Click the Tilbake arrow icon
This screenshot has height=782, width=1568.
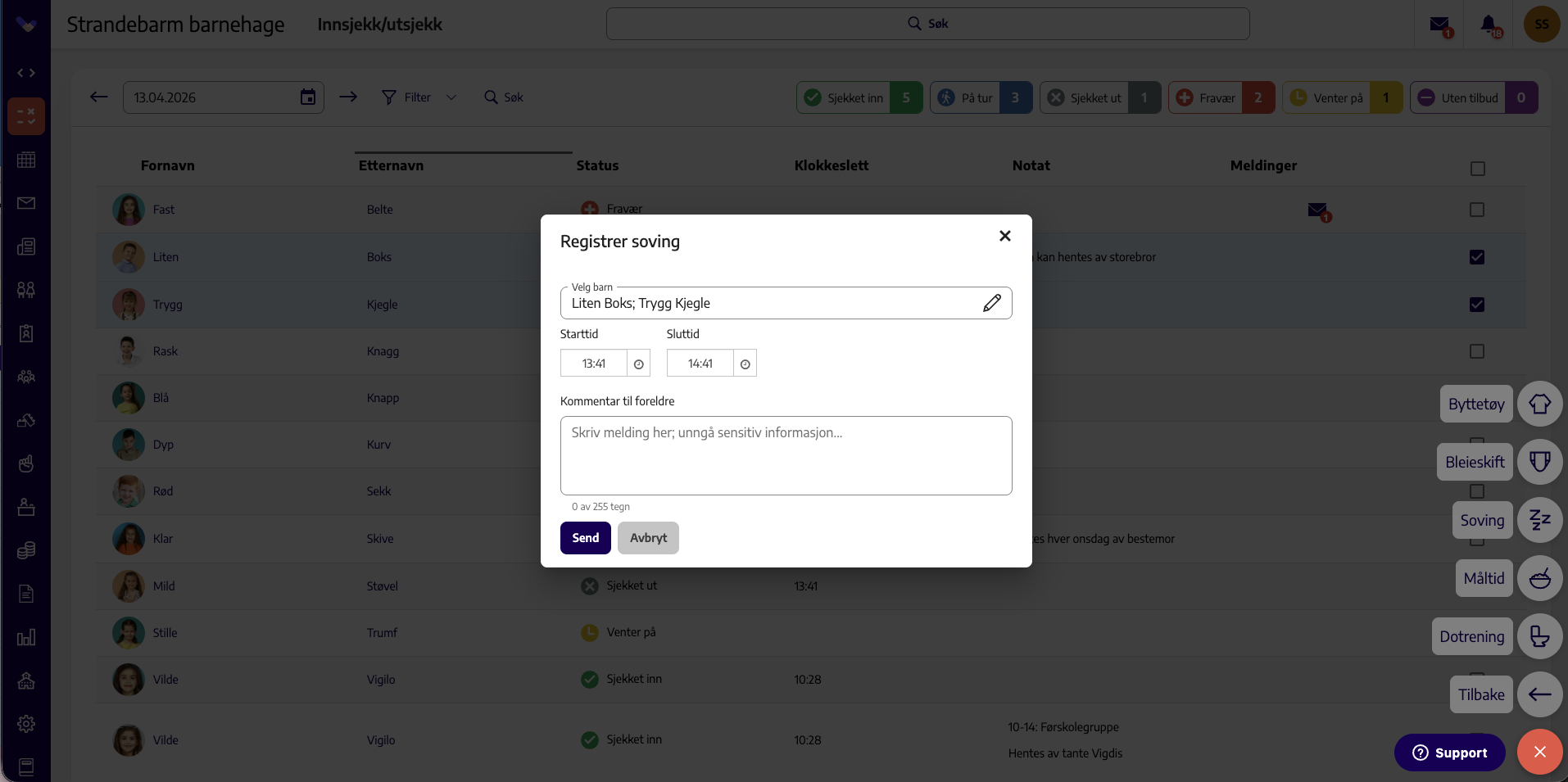click(1540, 694)
